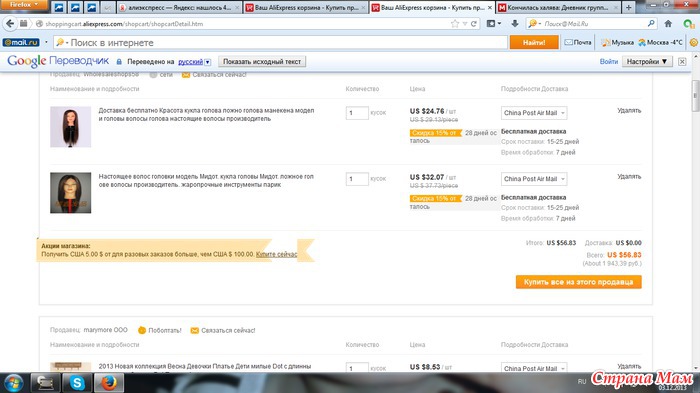Open a new tab with the plus button

[x=629, y=8]
